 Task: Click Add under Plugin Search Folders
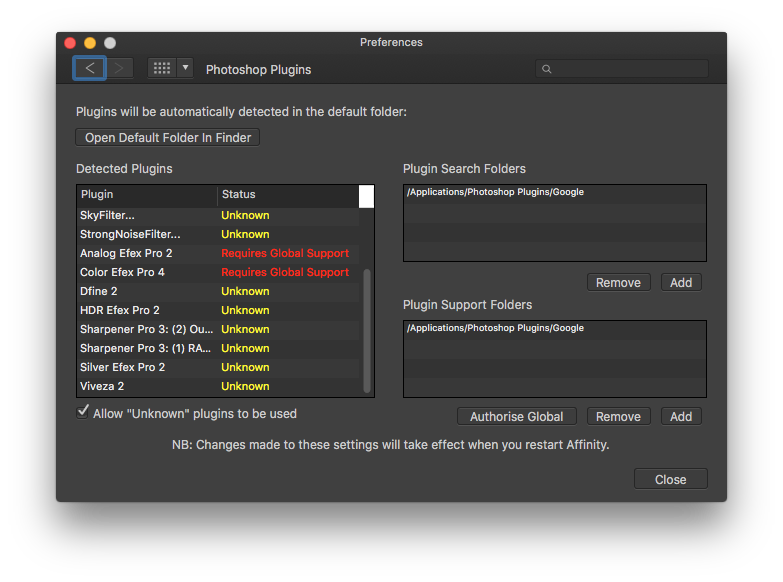pos(681,282)
